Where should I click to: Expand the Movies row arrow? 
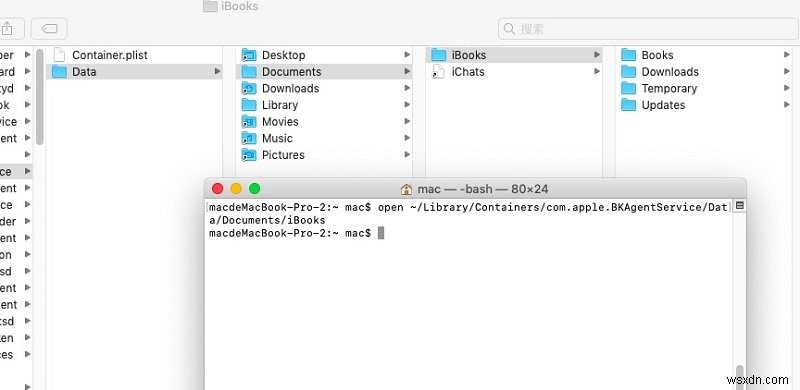[407, 121]
